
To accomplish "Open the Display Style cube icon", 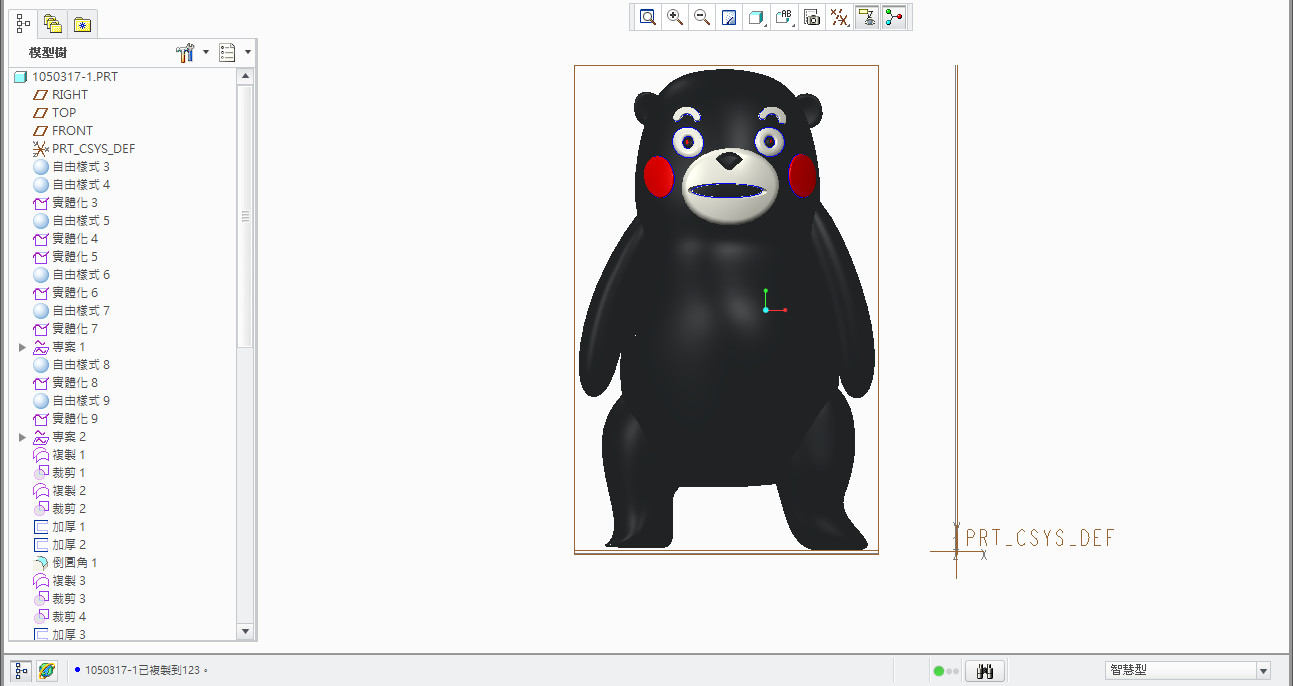I will coord(757,17).
